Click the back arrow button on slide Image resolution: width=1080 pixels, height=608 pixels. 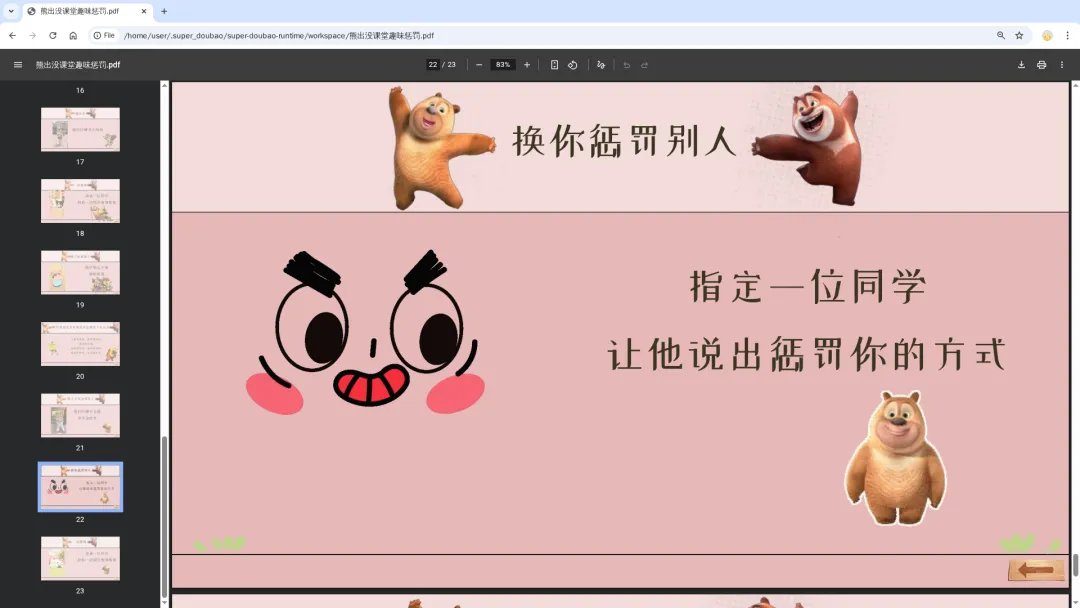pos(1035,570)
